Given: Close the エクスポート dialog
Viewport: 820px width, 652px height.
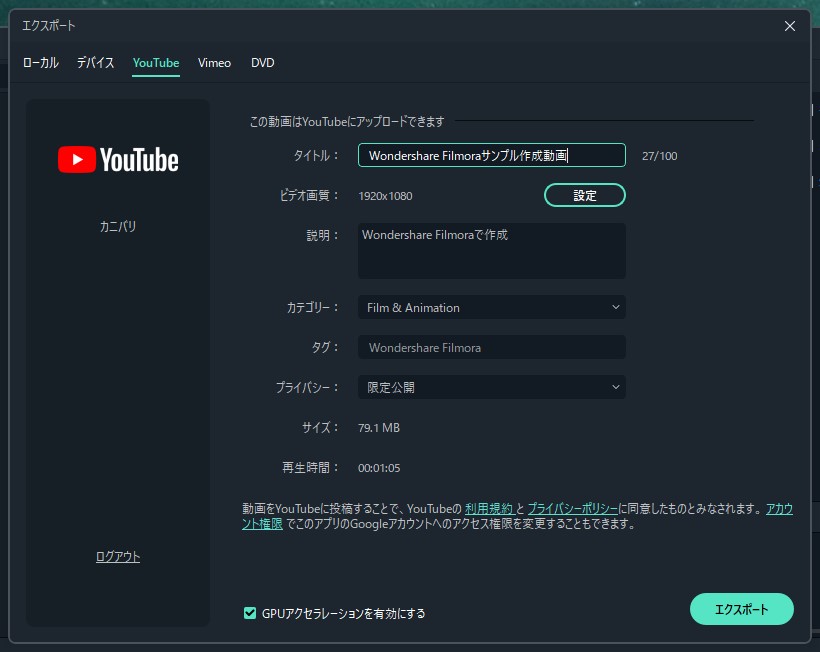Looking at the screenshot, I should (790, 26).
